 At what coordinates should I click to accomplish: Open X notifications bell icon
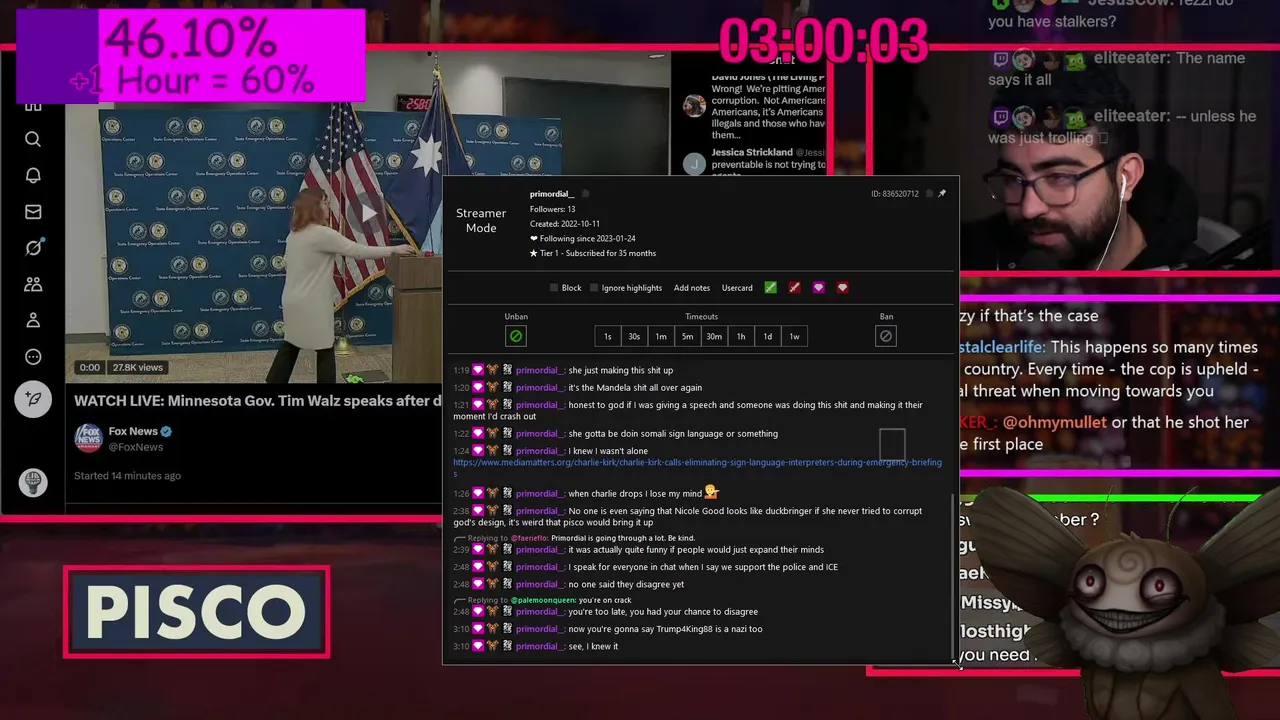[33, 175]
